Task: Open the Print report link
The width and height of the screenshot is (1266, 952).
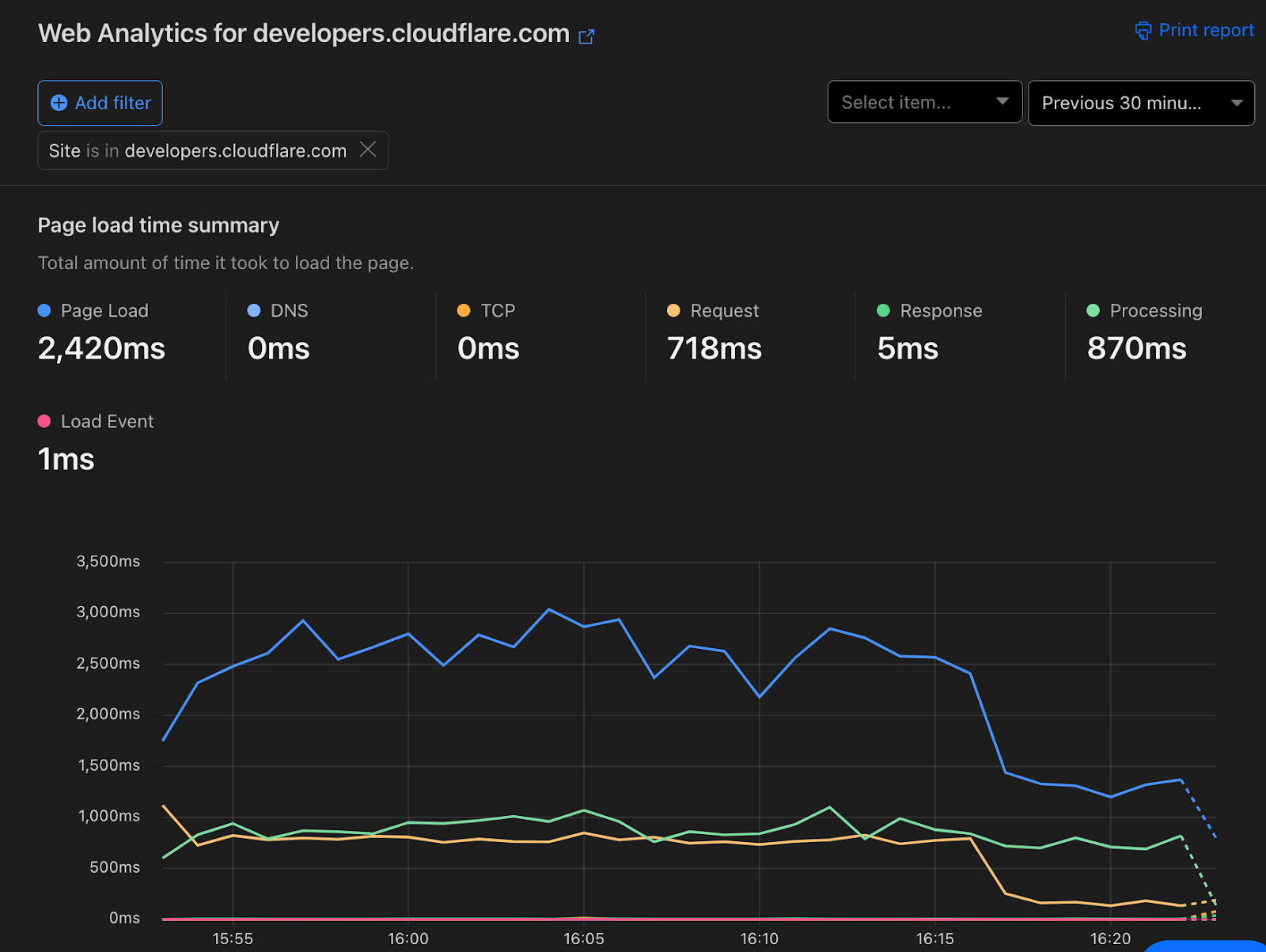Action: pyautogui.click(x=1195, y=30)
